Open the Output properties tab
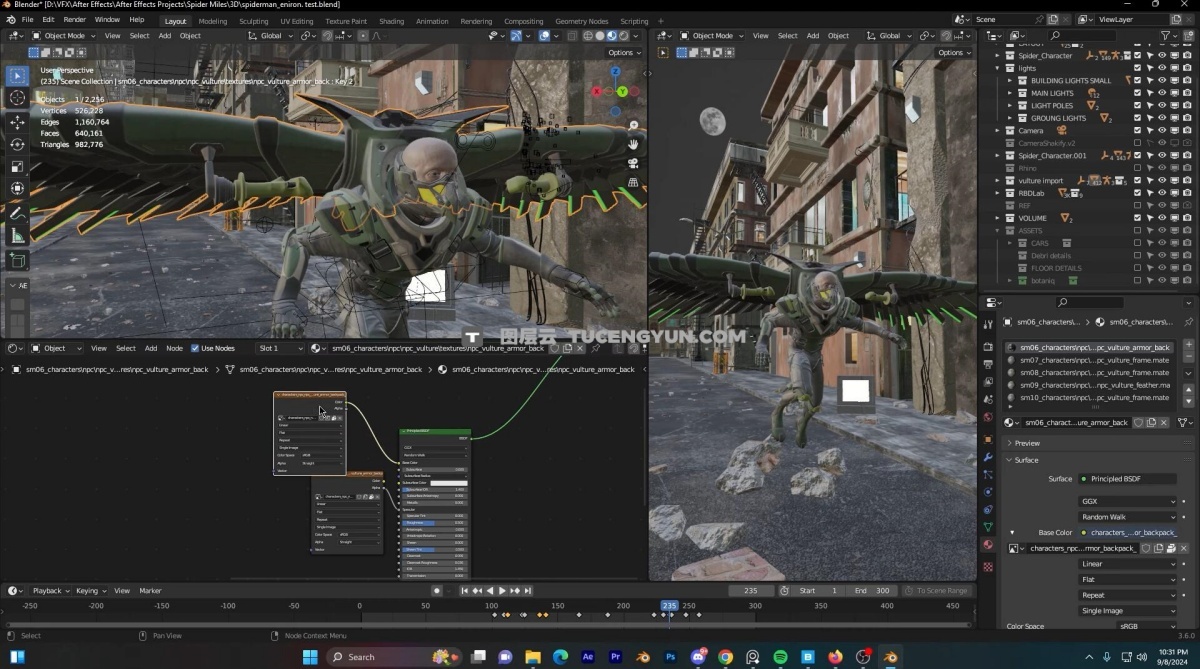 pos(988,364)
